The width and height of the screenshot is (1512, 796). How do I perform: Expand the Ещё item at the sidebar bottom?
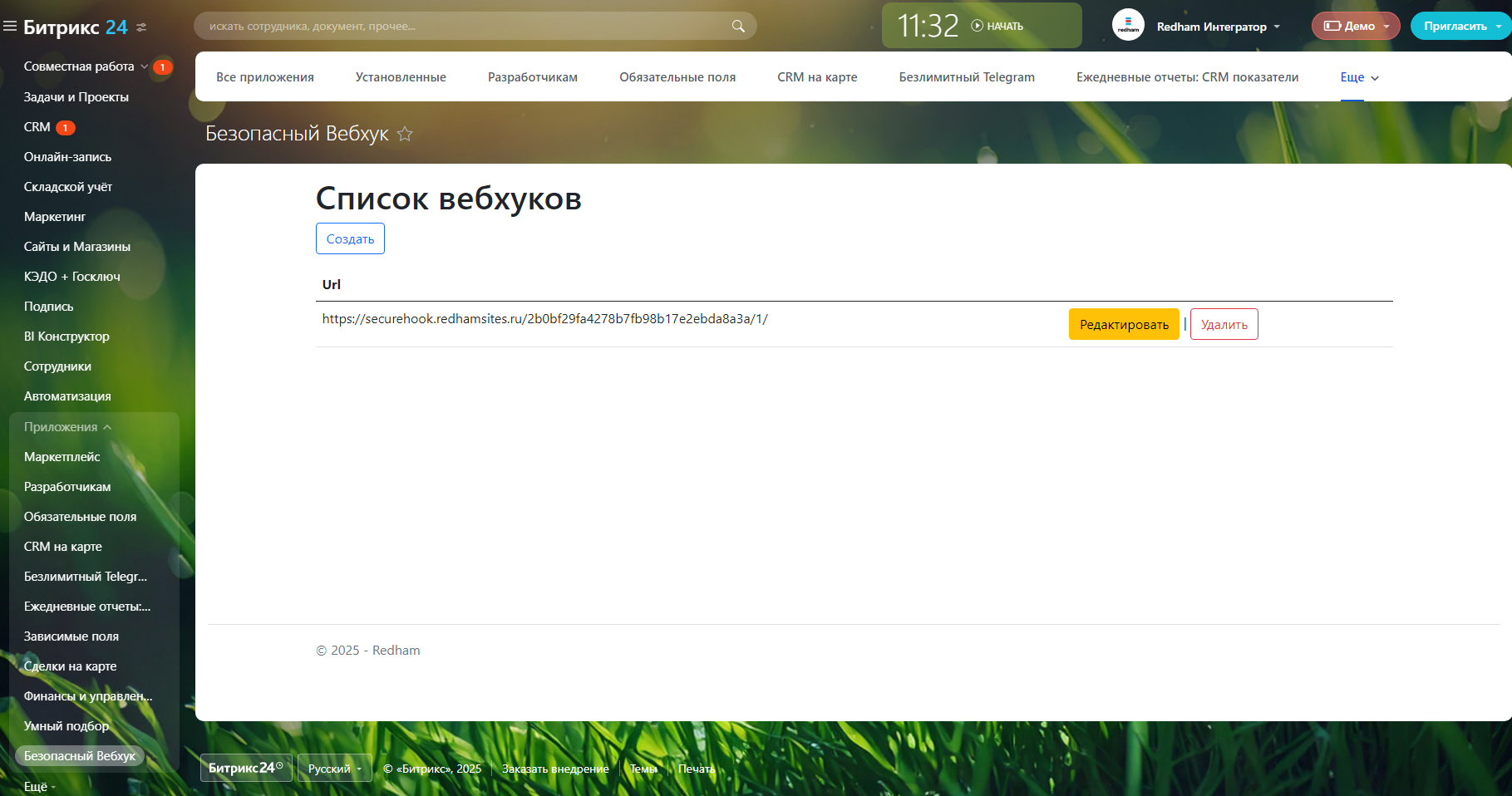click(x=40, y=787)
